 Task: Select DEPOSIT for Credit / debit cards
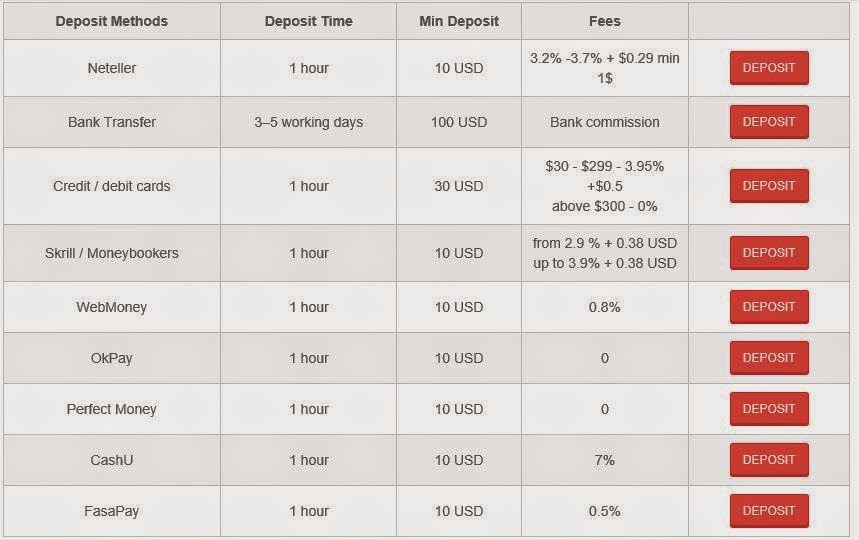[x=769, y=186]
